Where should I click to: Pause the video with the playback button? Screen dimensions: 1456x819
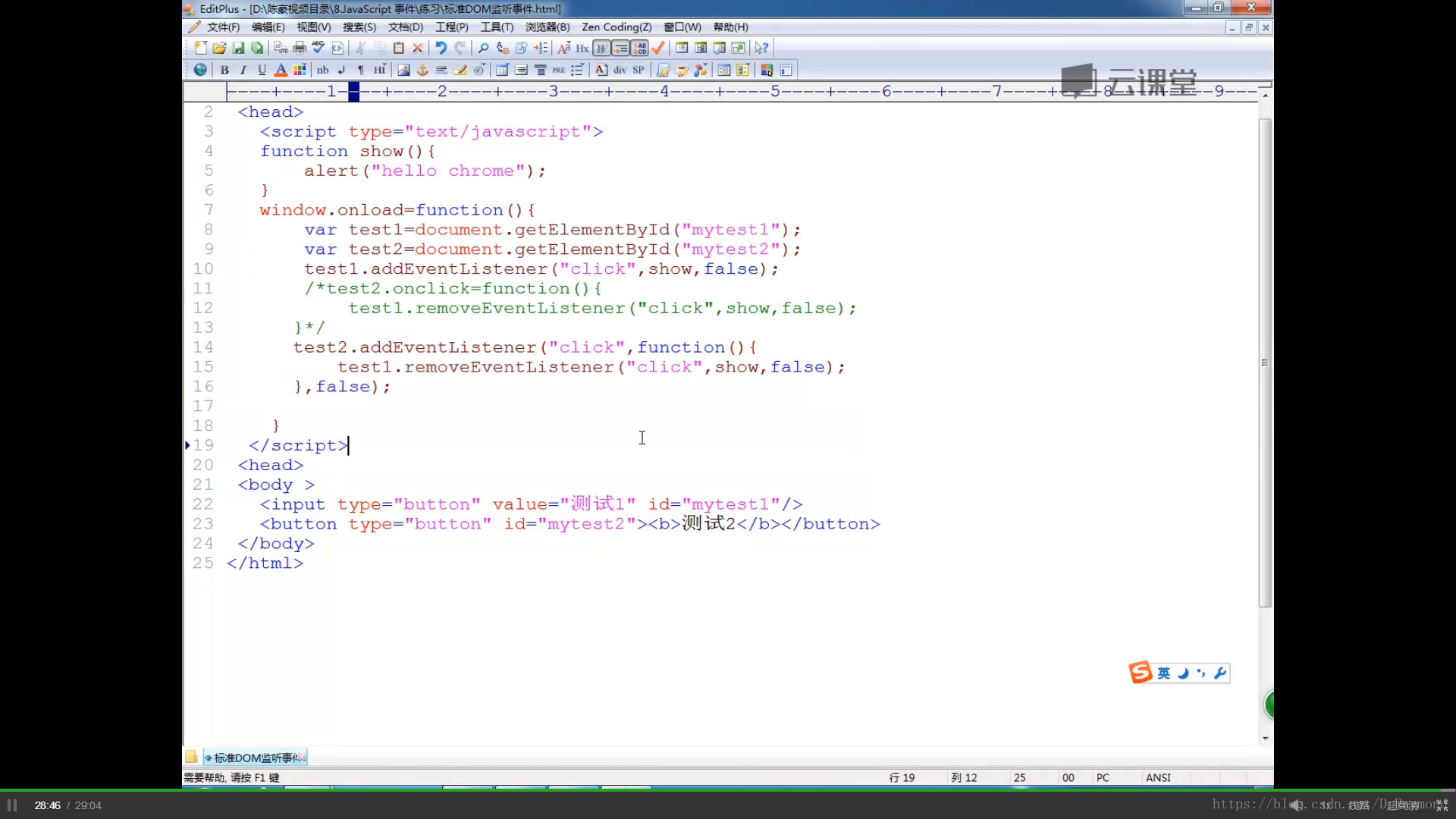click(12, 805)
